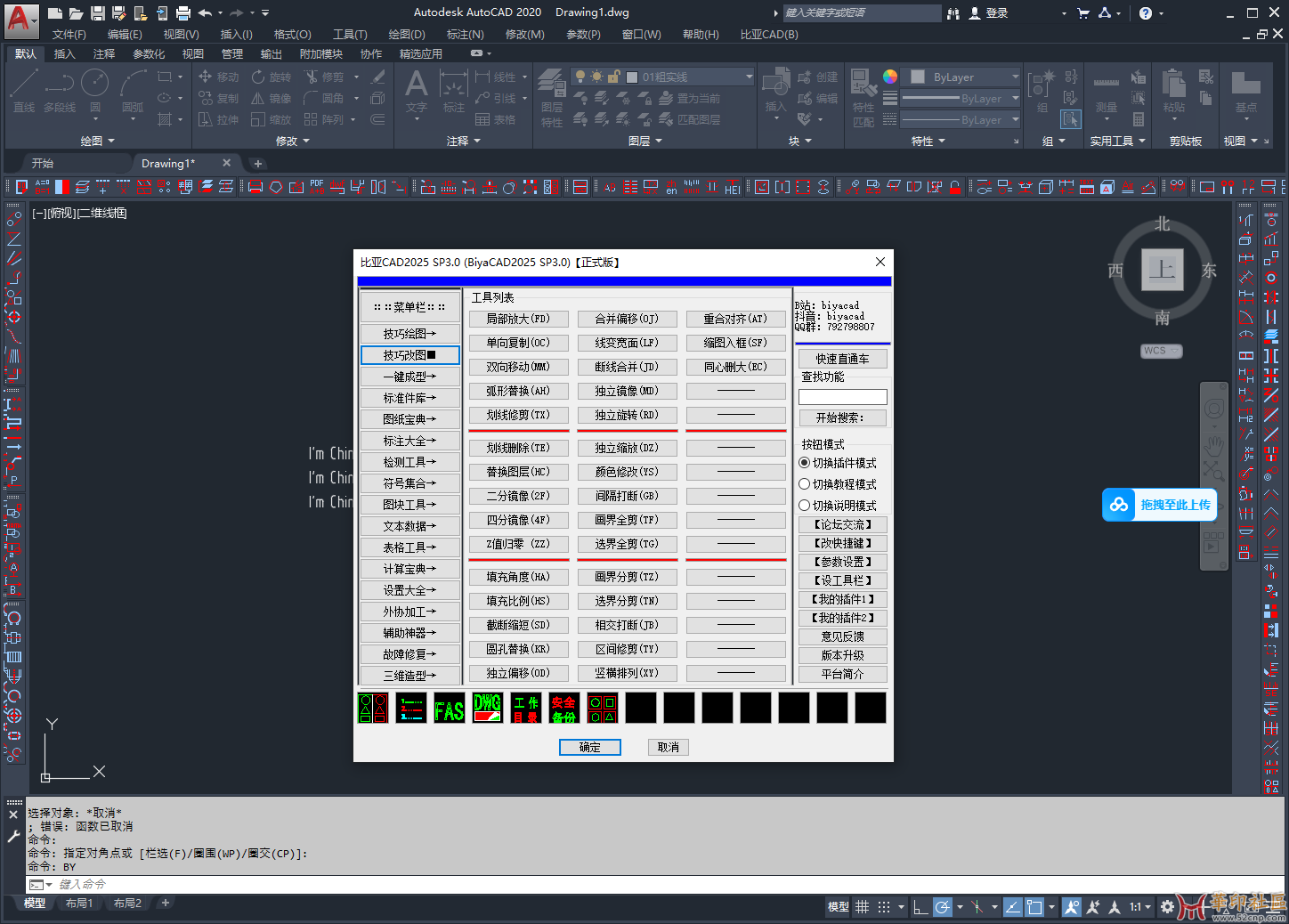Viewport: 1289px width, 924px height.
Task: Switch to the 参数化 ribbon tab
Action: 149,54
